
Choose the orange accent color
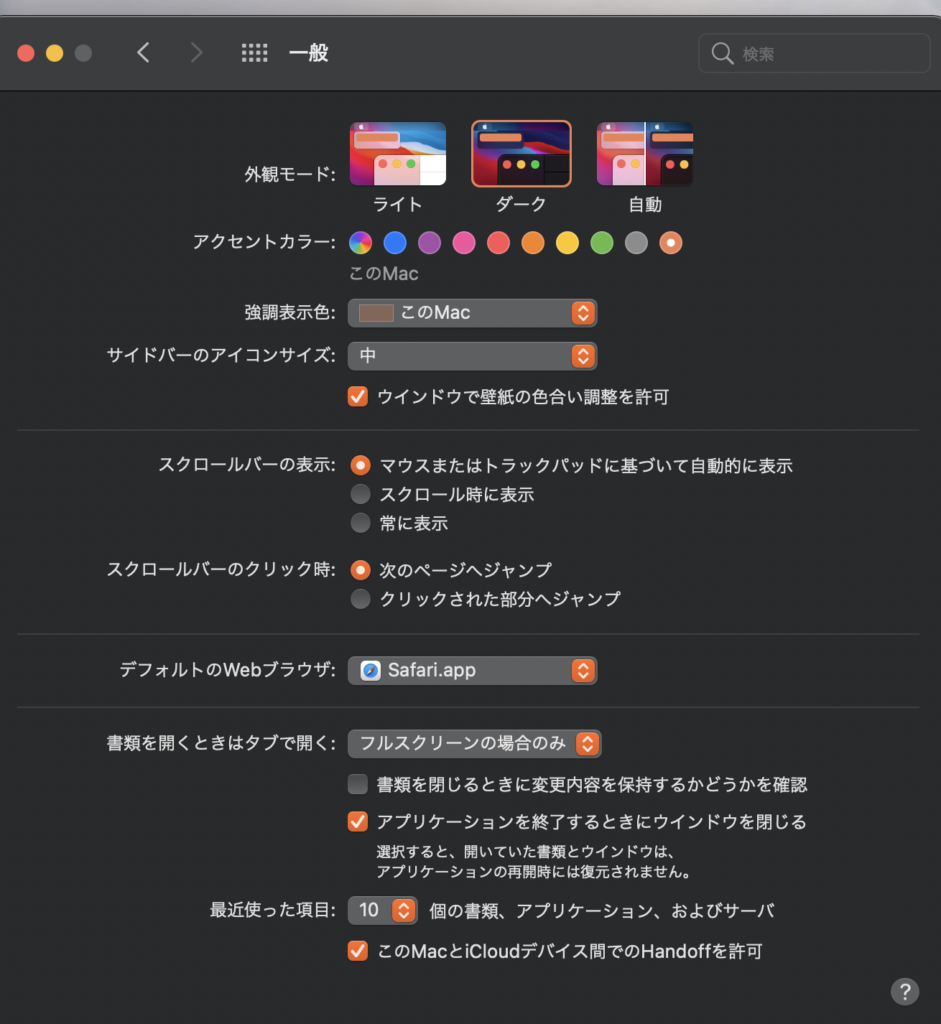click(533, 243)
